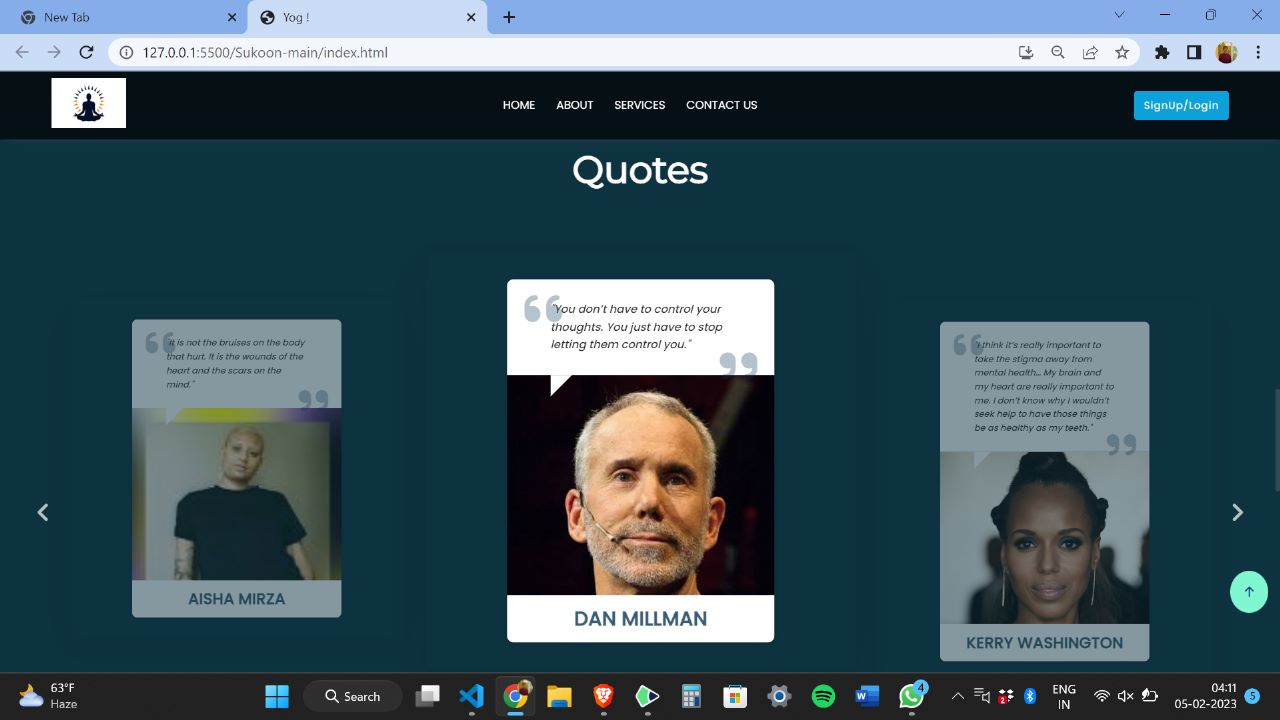Switch ENG IN input language
The image size is (1280, 720).
tap(1064, 696)
